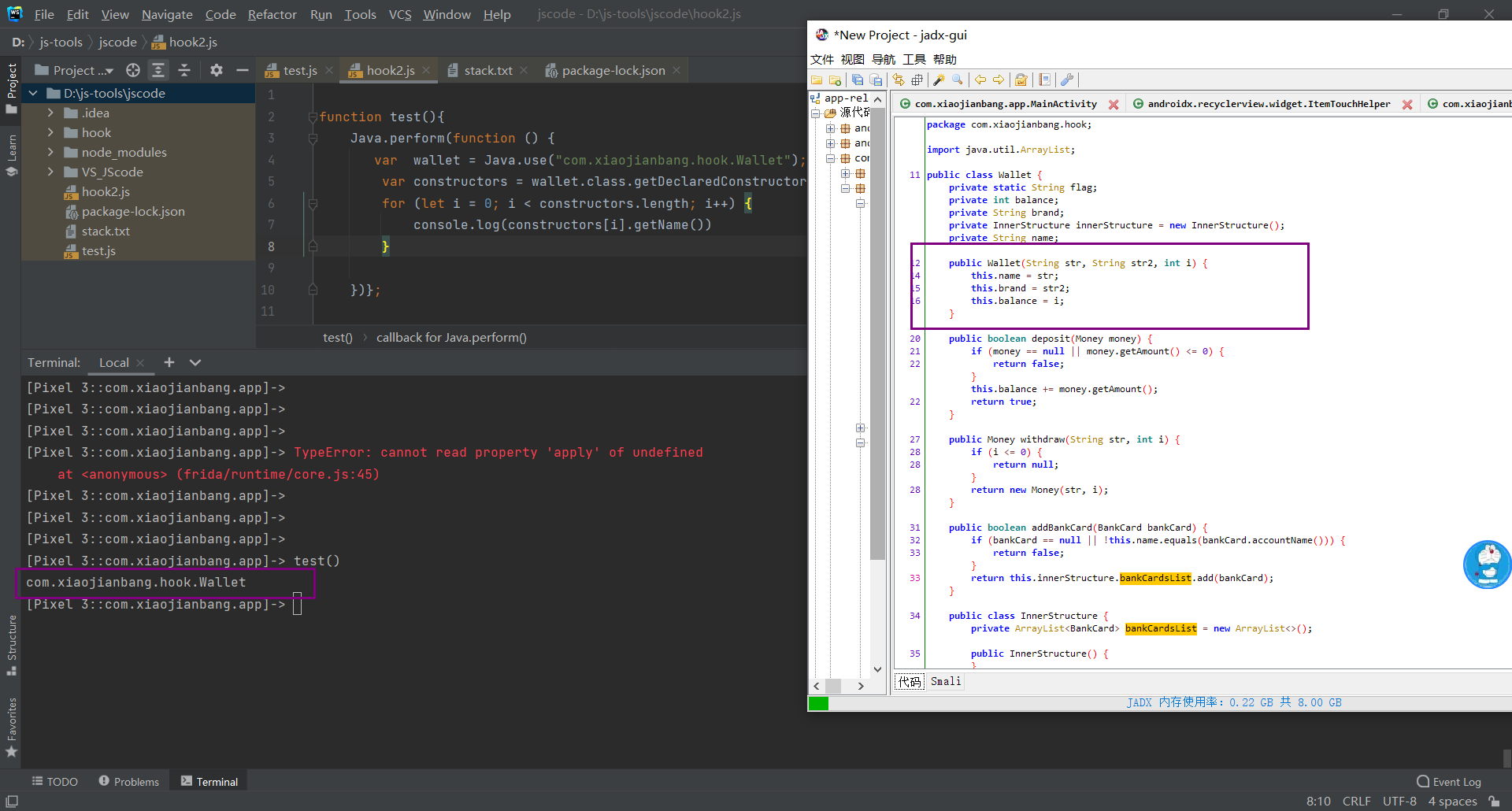
Task: Open the VCS menu
Action: tap(400, 14)
